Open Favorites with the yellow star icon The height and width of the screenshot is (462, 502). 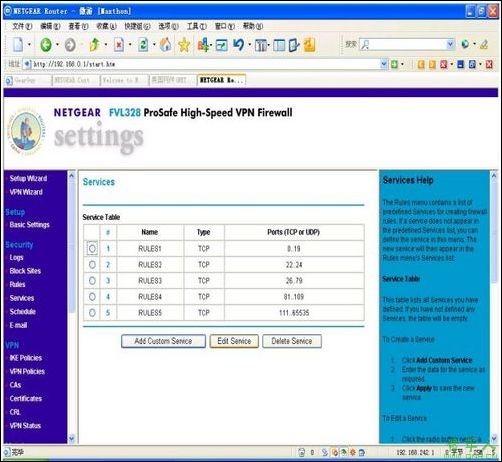tap(184, 45)
